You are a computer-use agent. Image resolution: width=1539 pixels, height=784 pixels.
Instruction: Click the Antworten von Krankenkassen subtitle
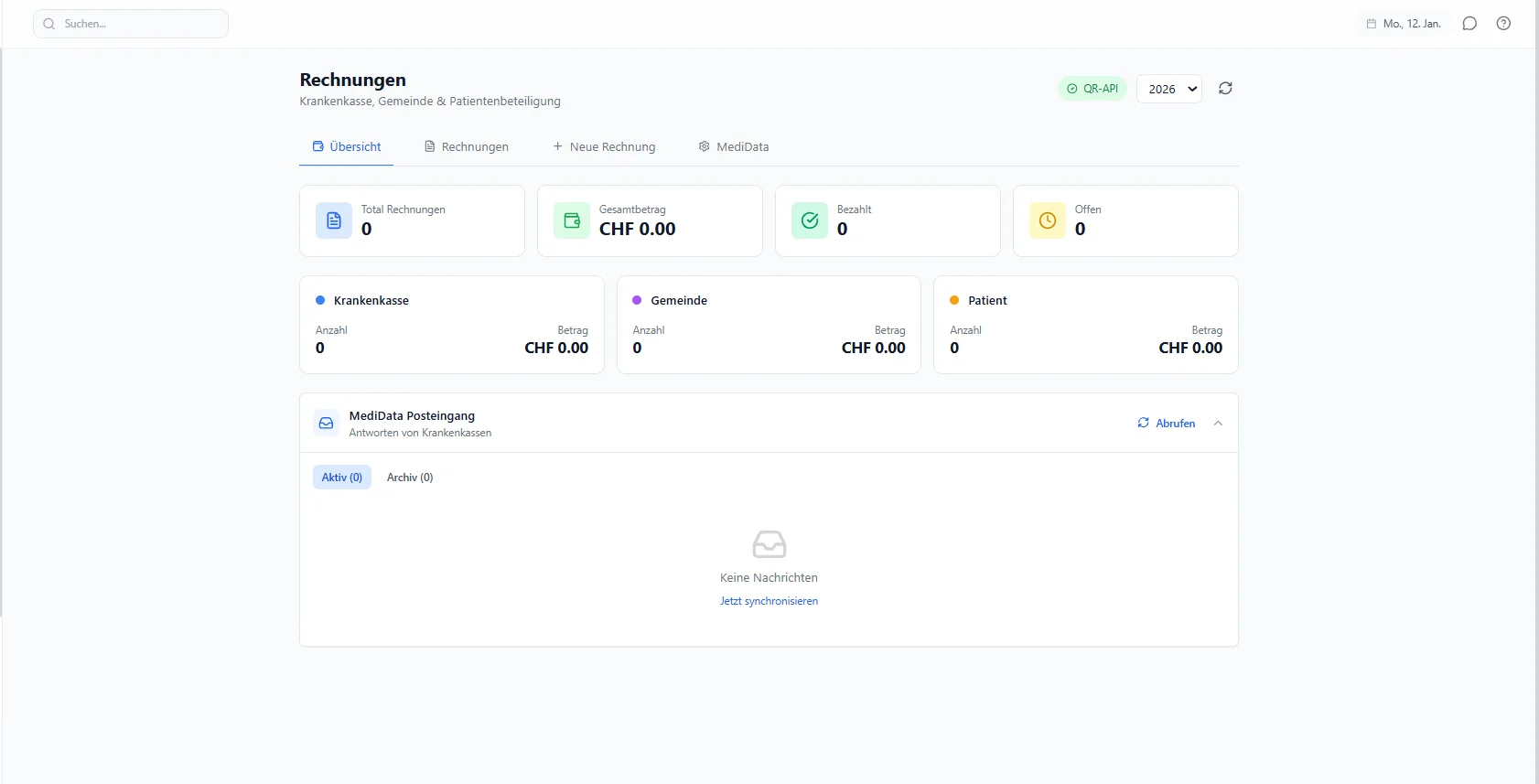[420, 433]
